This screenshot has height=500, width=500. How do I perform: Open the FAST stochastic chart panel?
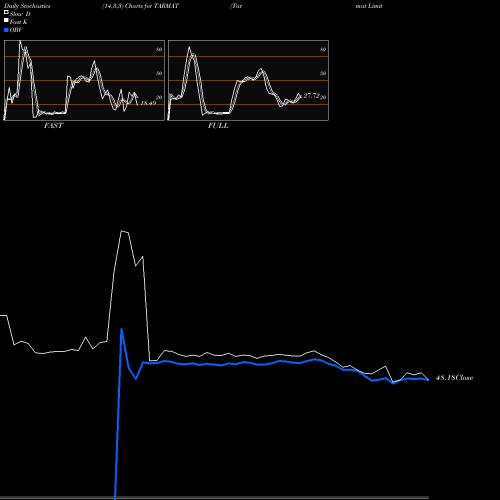pos(84,80)
